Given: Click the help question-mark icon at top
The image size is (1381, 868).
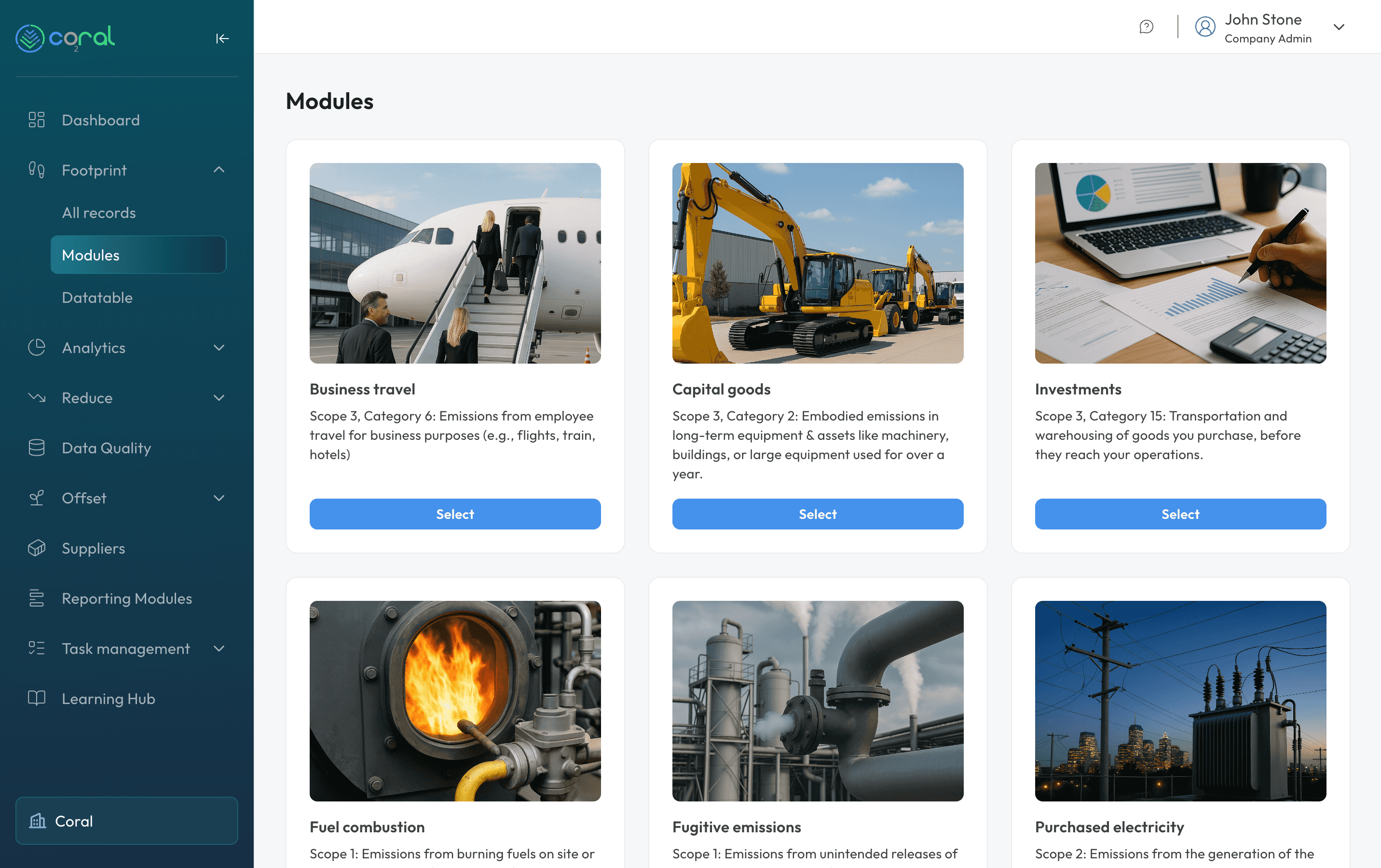Looking at the screenshot, I should click(1146, 27).
